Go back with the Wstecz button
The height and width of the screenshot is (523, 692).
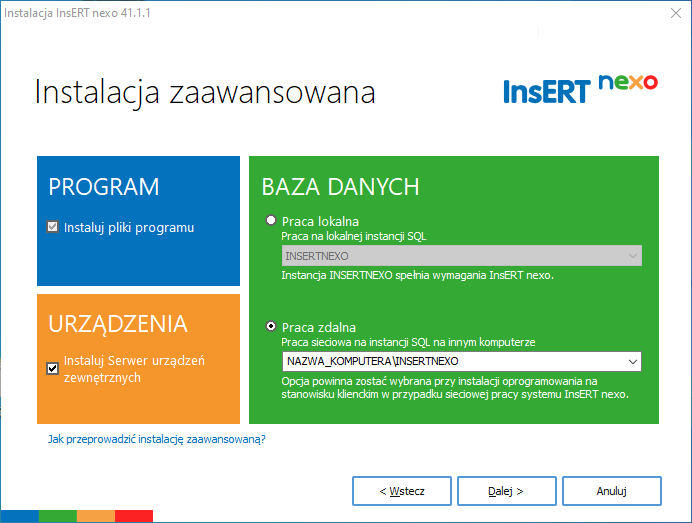point(402,491)
